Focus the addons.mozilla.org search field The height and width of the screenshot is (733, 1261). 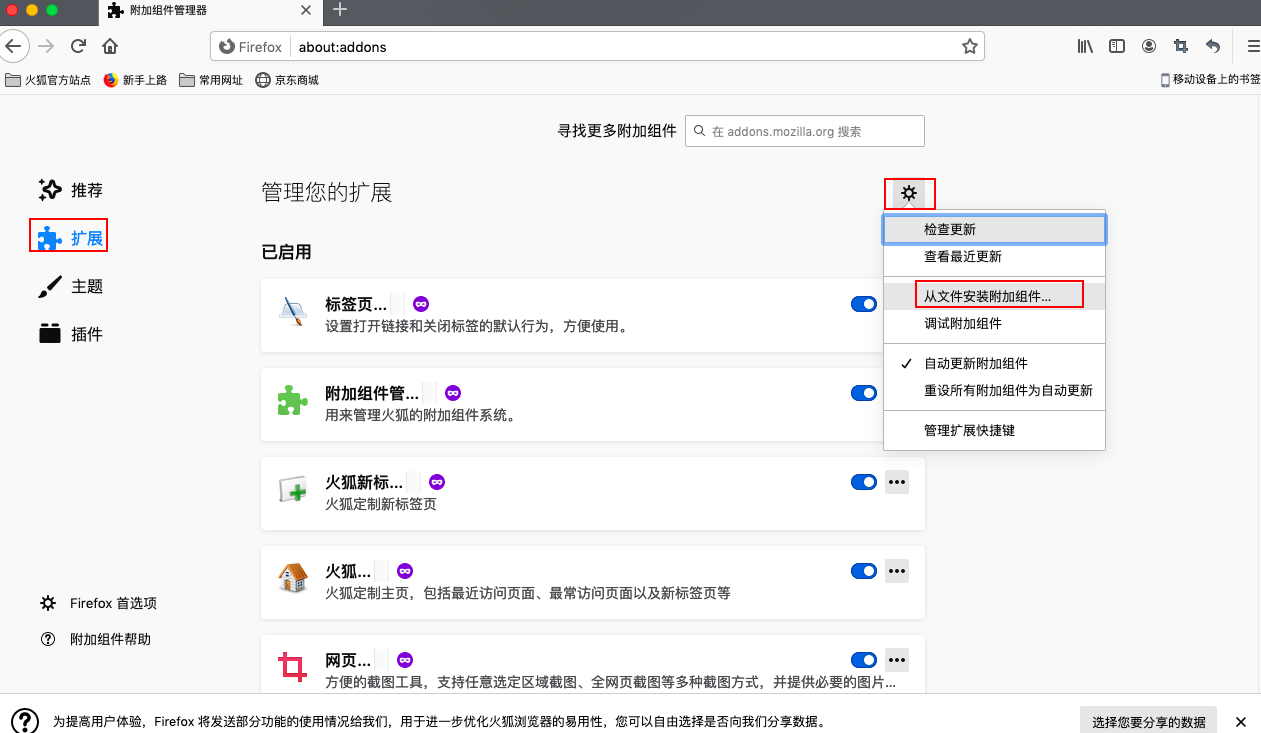(805, 131)
